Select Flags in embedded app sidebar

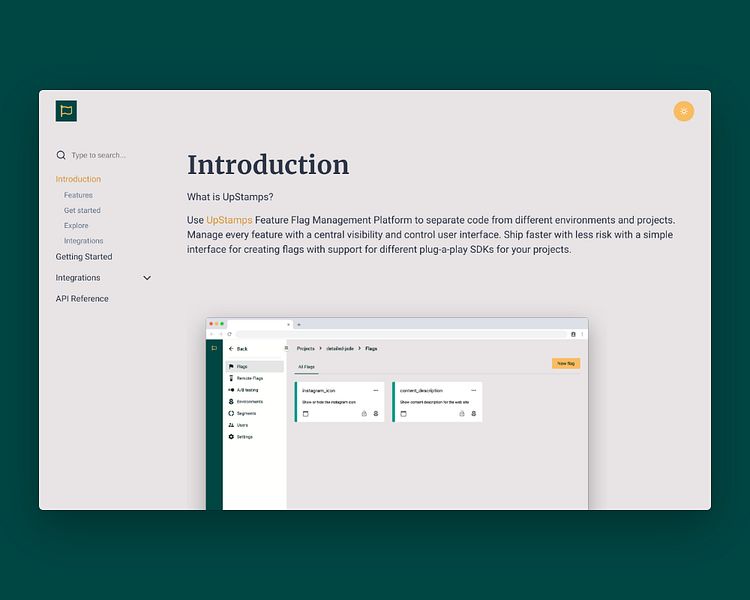click(x=255, y=367)
